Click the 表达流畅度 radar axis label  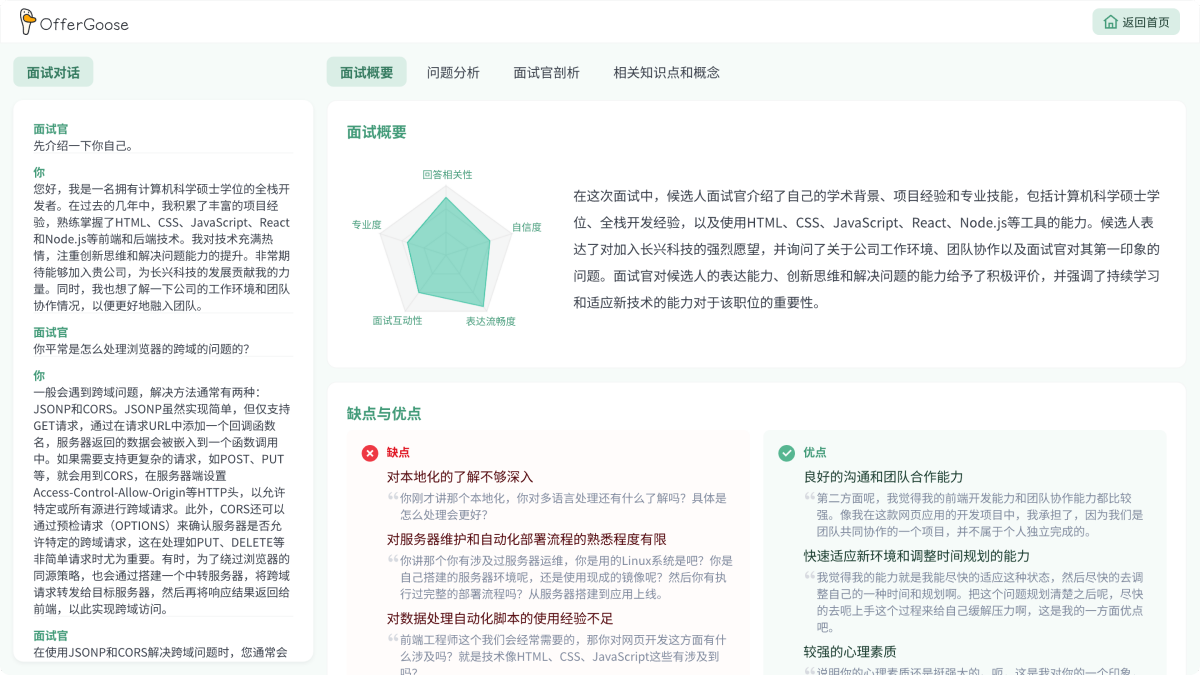click(x=490, y=321)
